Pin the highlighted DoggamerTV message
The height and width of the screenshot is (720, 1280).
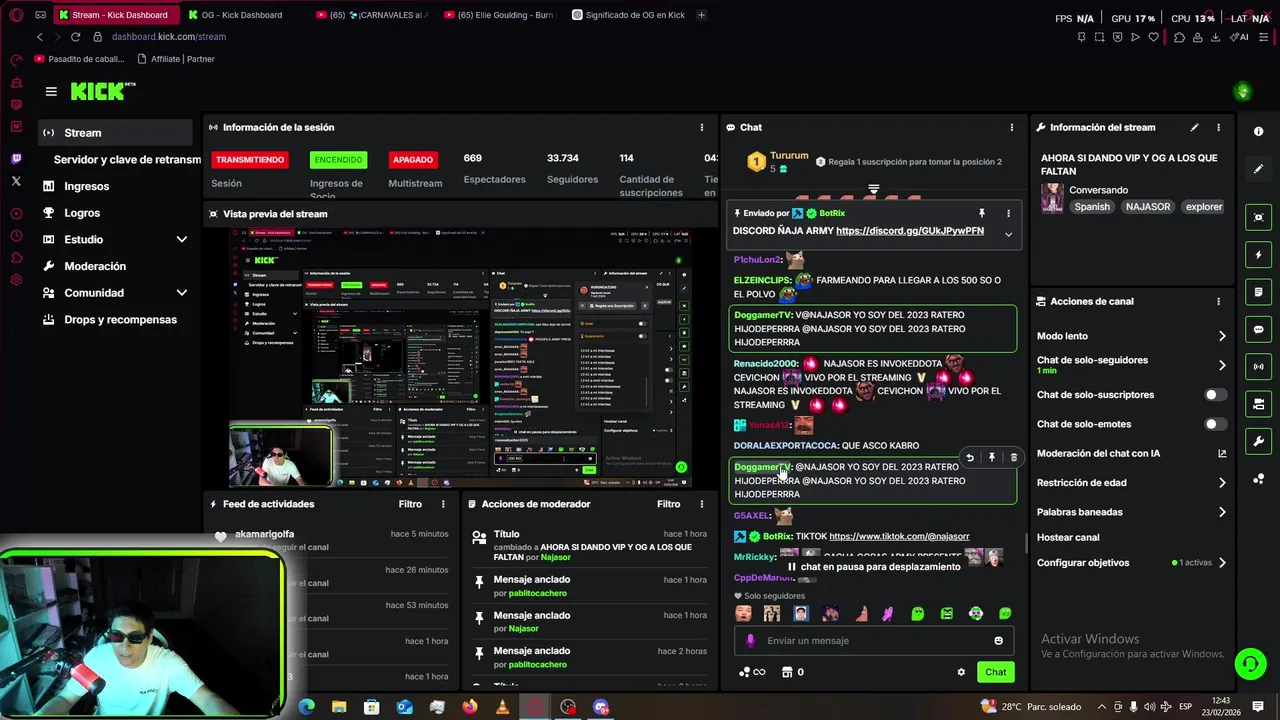[x=991, y=457]
